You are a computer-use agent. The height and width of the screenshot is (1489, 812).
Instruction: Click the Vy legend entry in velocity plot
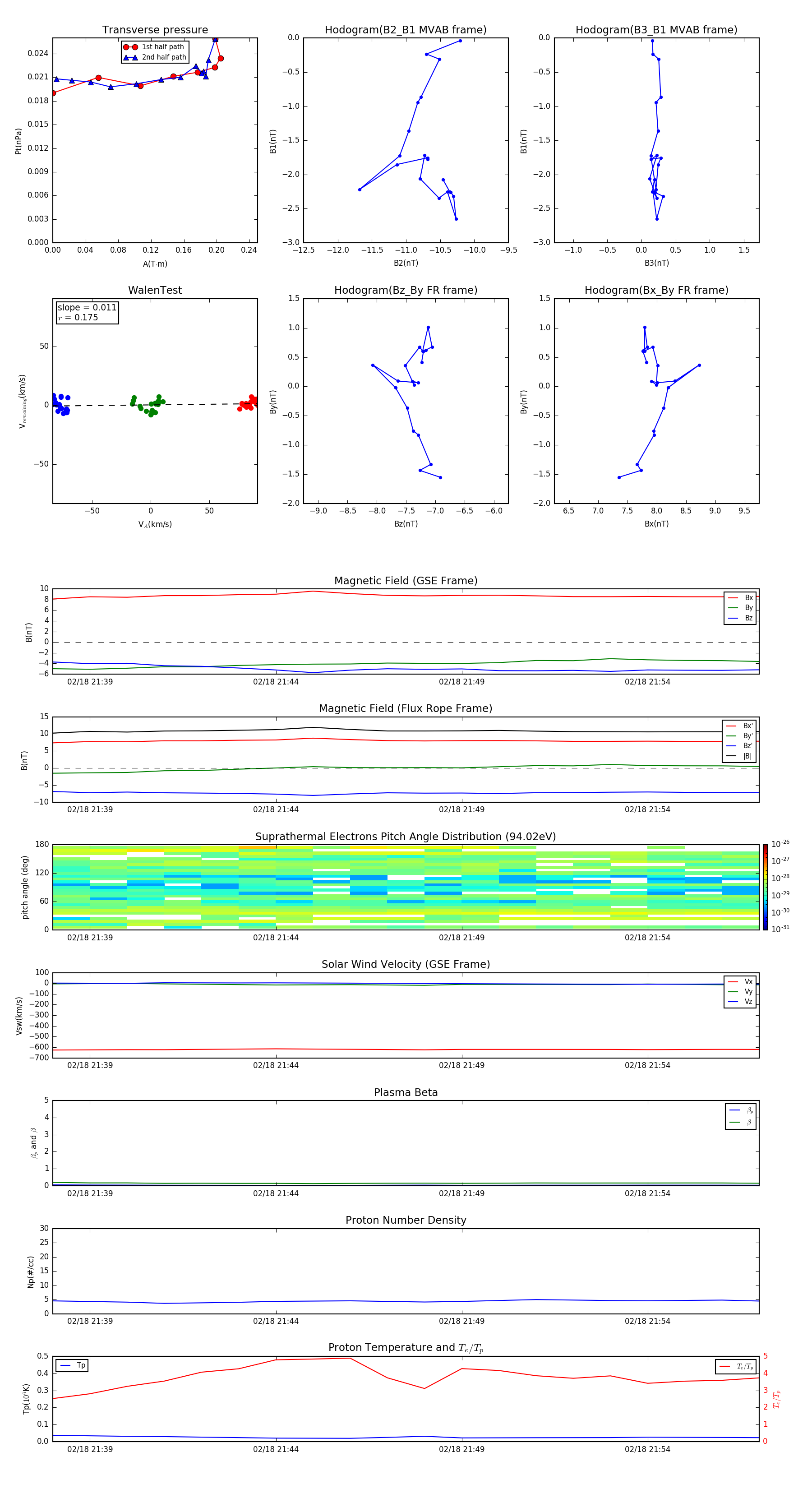[x=740, y=991]
